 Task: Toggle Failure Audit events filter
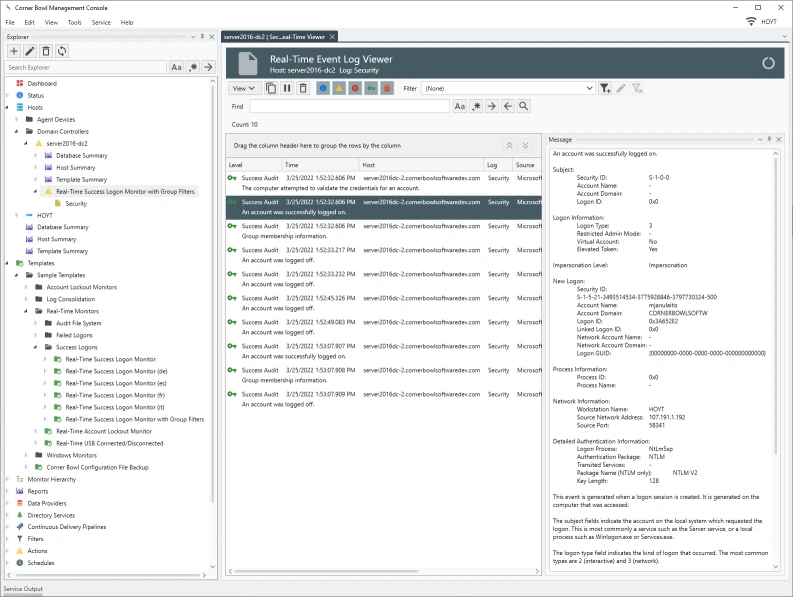click(387, 89)
